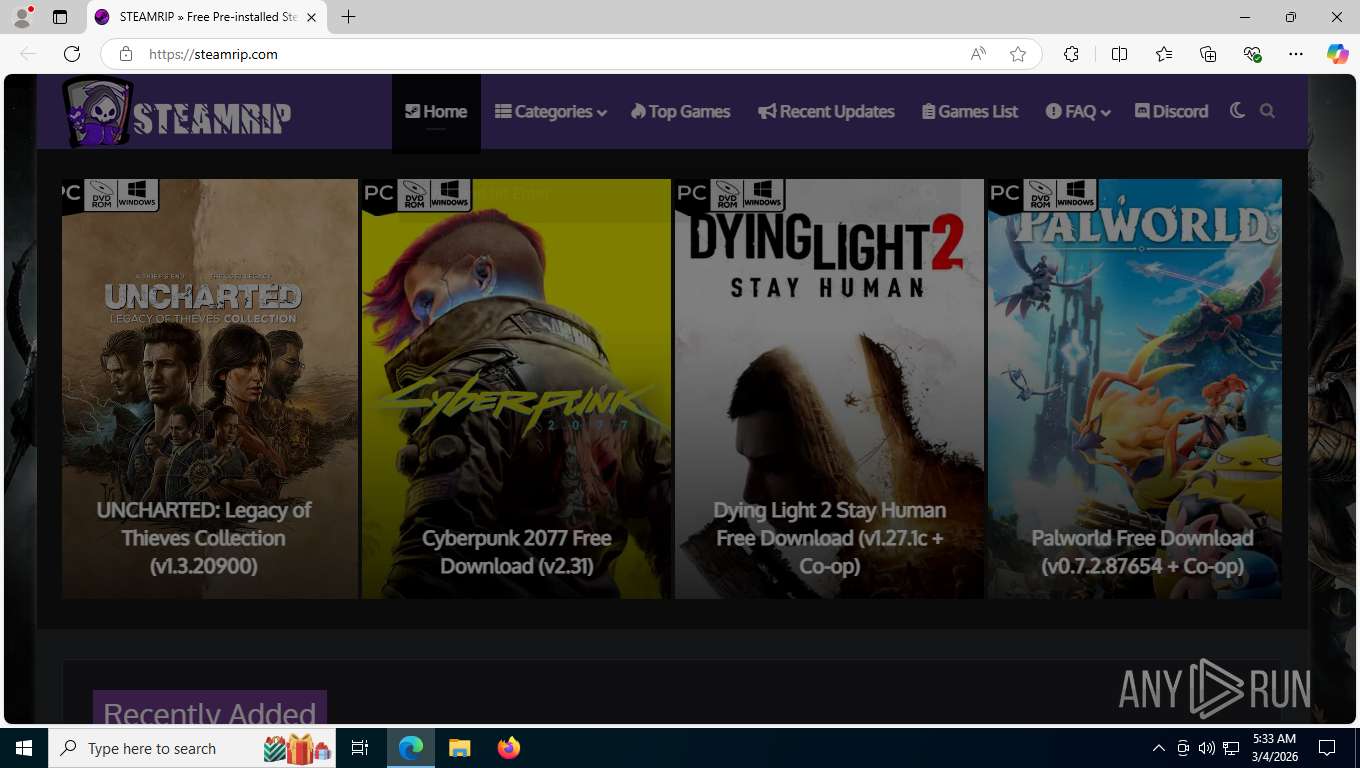Open Copilot sidebar icon

pyautogui.click(x=1338, y=54)
